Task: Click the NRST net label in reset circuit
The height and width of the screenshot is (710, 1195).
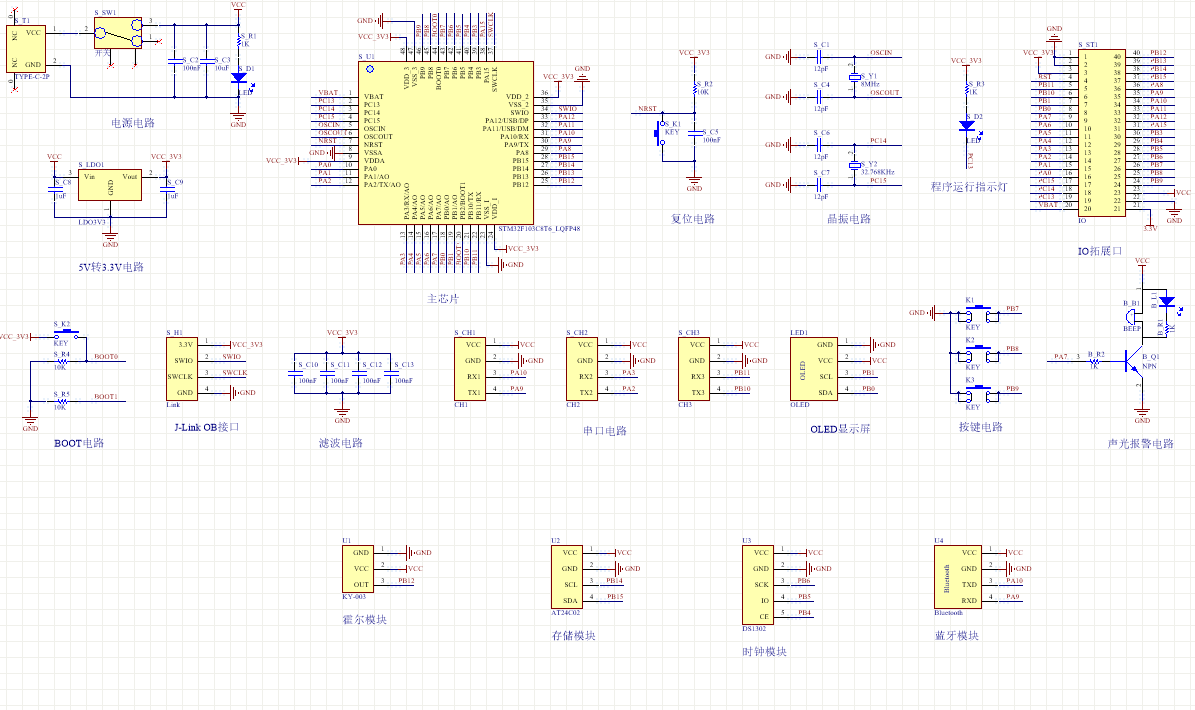Action: click(x=647, y=108)
